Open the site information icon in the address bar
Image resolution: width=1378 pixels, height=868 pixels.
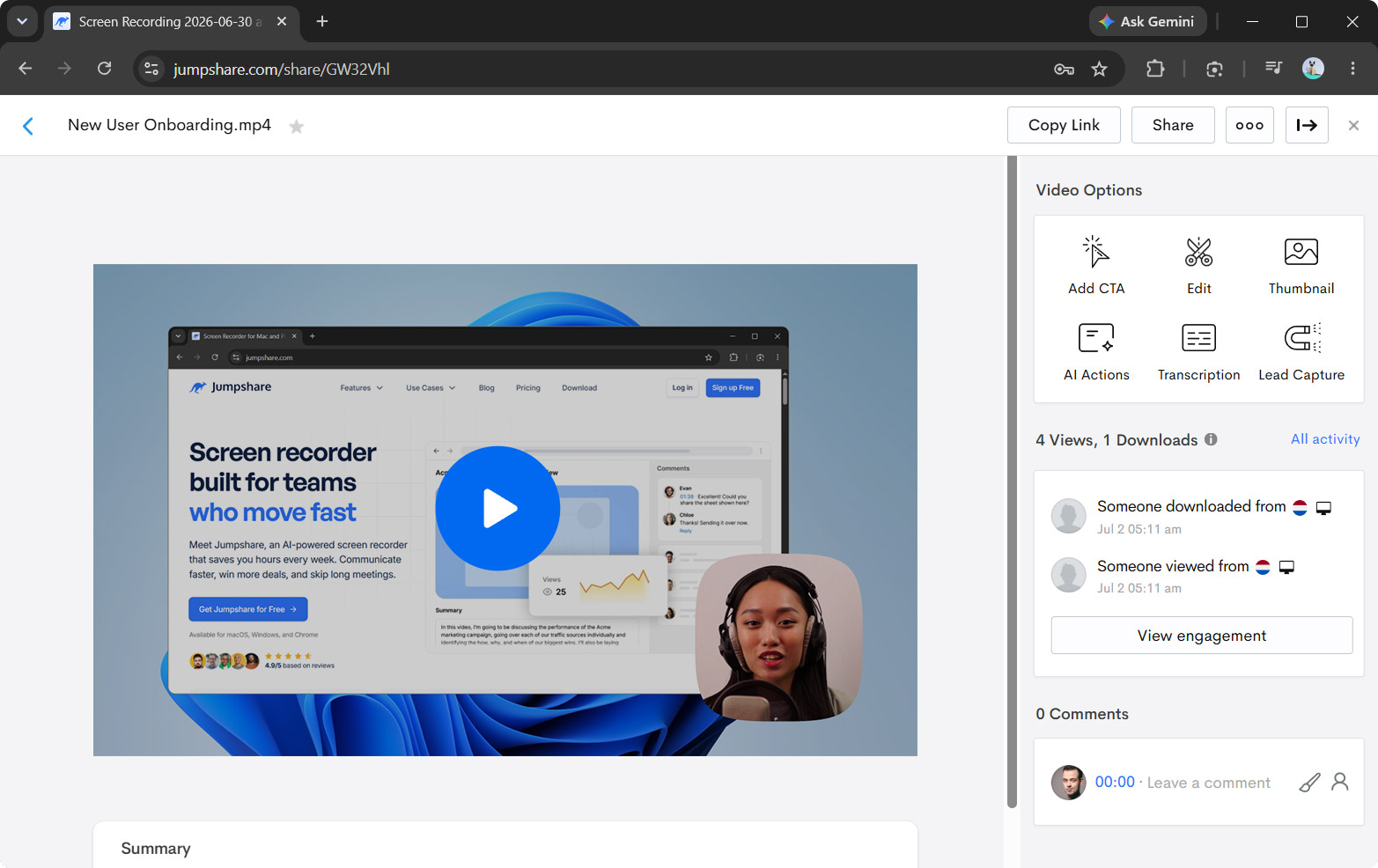coord(151,69)
